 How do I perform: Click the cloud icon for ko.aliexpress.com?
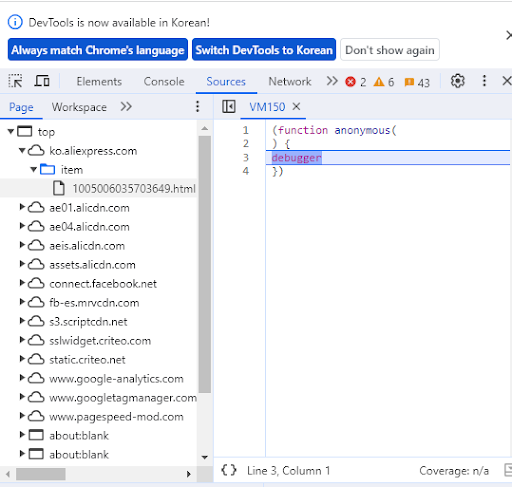point(36,151)
